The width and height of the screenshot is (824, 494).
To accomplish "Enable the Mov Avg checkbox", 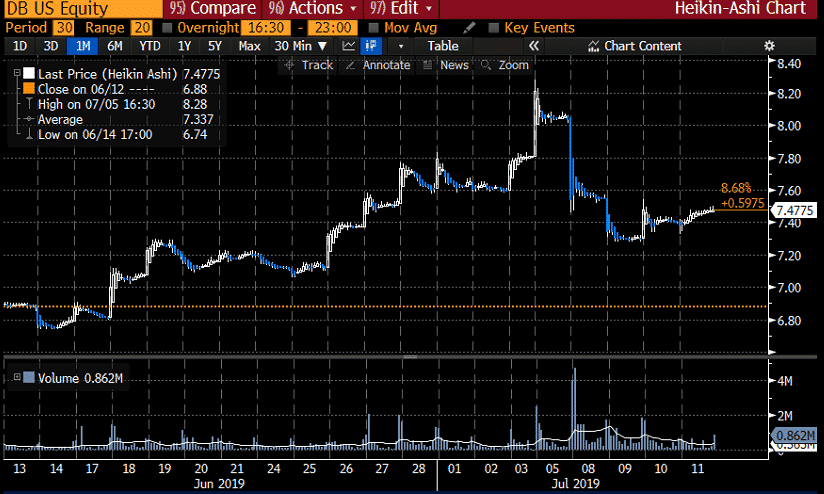I will pyautogui.click(x=374, y=28).
